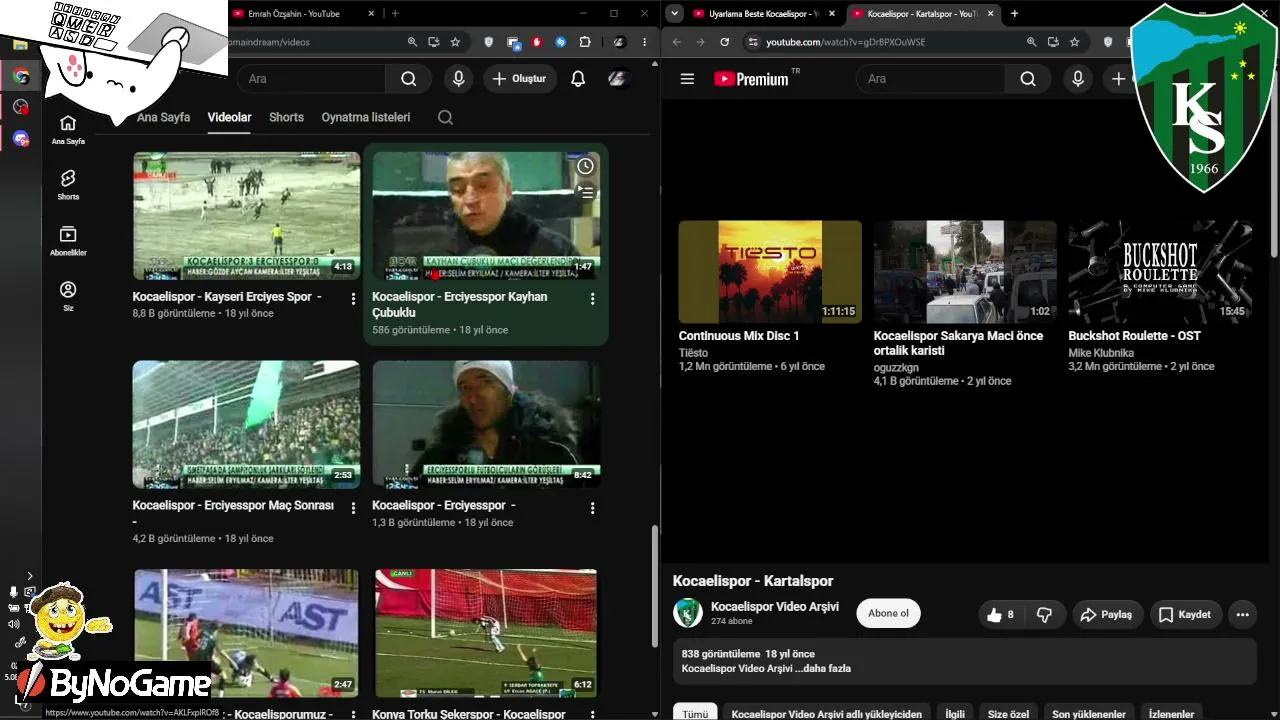Open Buckshot Roulette - OST thumbnail
This screenshot has width=1280, height=720.
pos(1160,272)
